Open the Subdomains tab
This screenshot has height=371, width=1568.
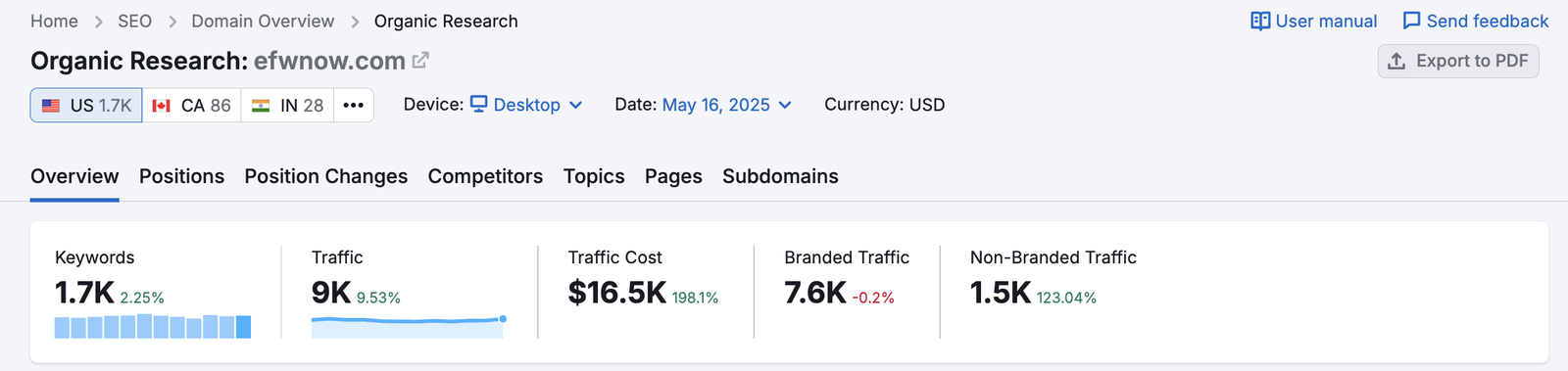pyautogui.click(x=780, y=176)
